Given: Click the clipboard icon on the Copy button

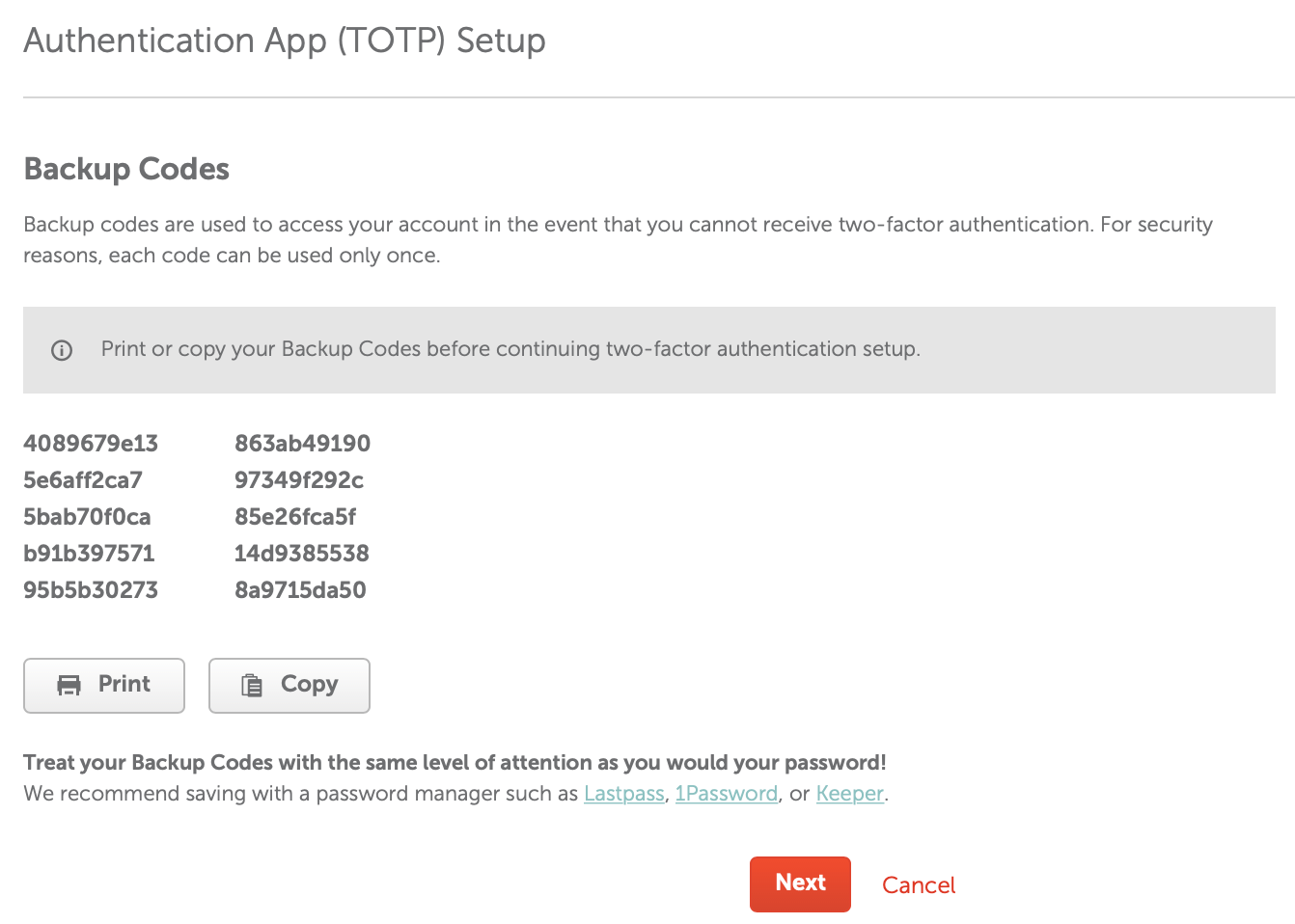Looking at the screenshot, I should click(252, 685).
